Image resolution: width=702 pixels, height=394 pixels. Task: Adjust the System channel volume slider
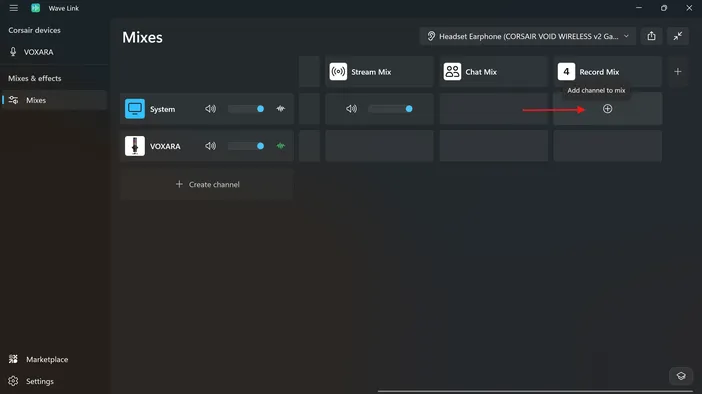coord(246,109)
